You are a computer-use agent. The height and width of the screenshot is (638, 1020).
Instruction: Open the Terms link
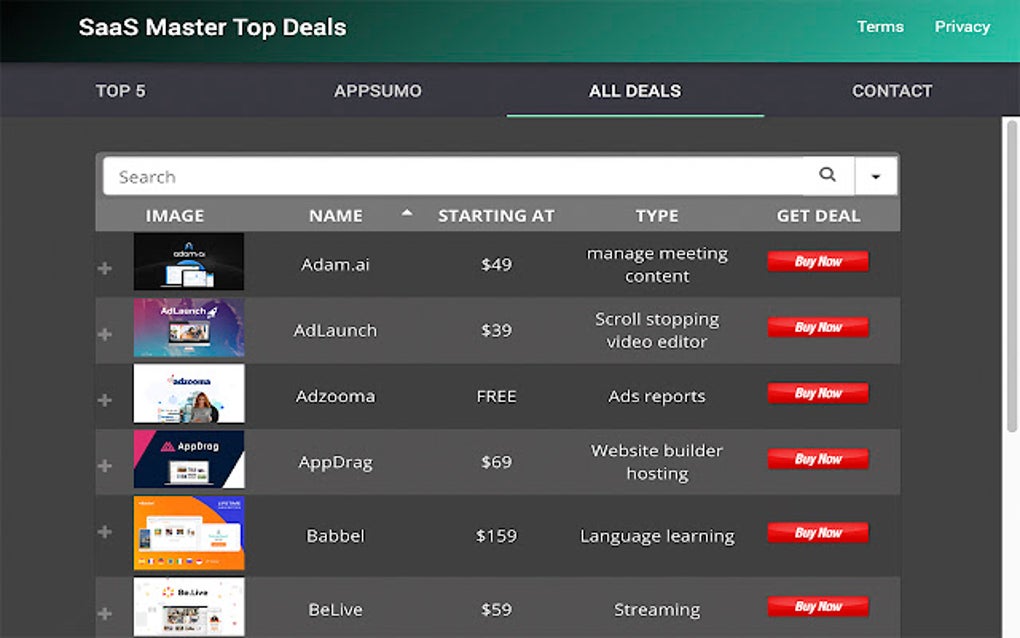click(x=880, y=27)
